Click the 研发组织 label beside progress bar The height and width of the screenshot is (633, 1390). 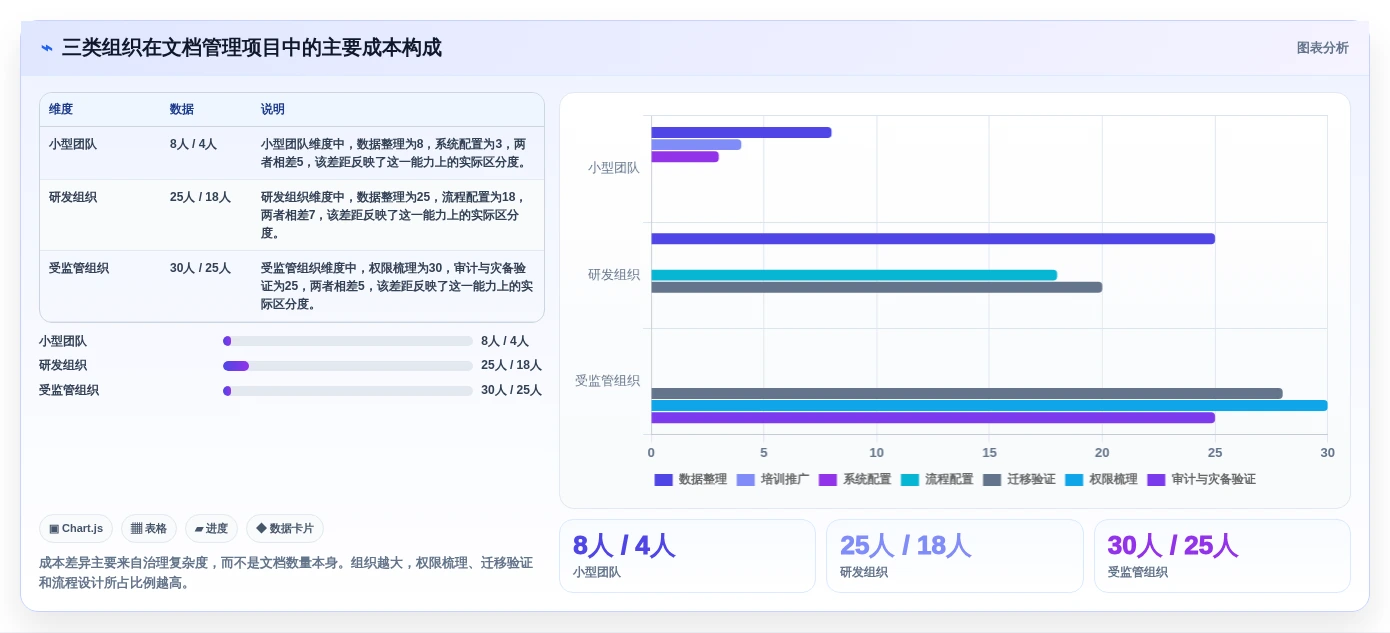pyautogui.click(x=63, y=366)
